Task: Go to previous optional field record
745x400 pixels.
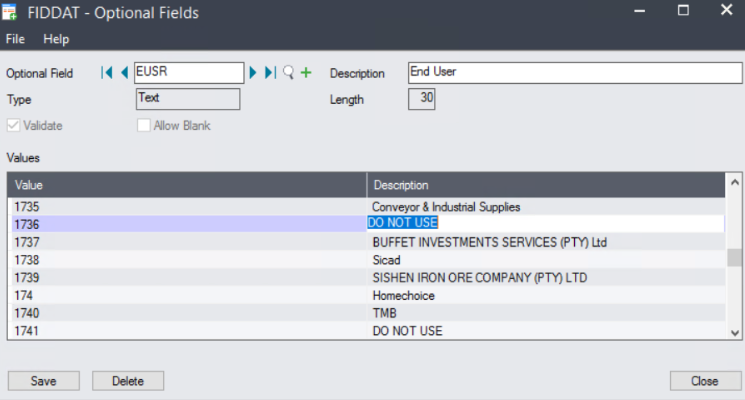Action: pyautogui.click(x=124, y=73)
